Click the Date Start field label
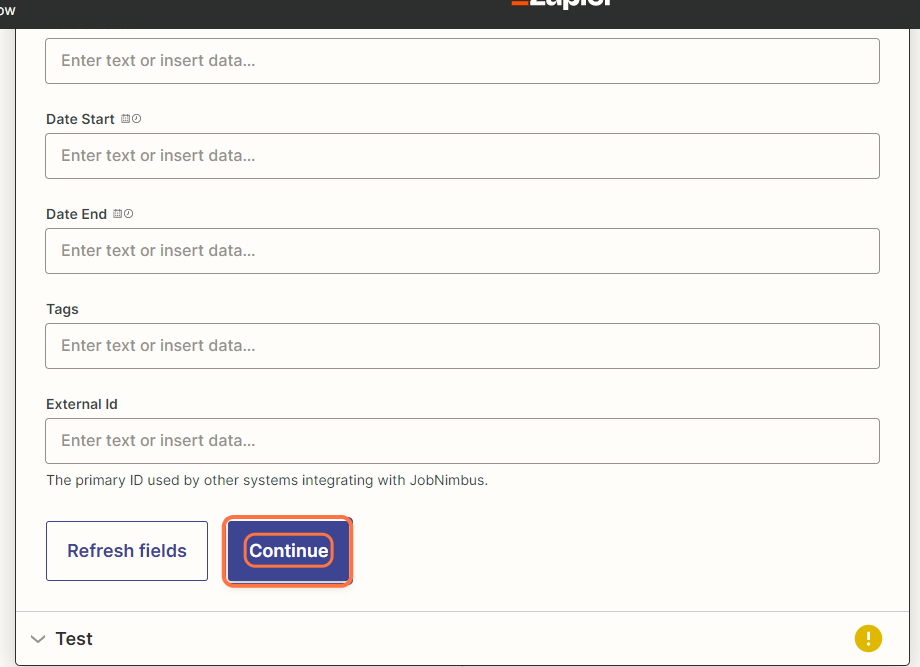Viewport: 920px width, 667px height. pyautogui.click(x=80, y=119)
